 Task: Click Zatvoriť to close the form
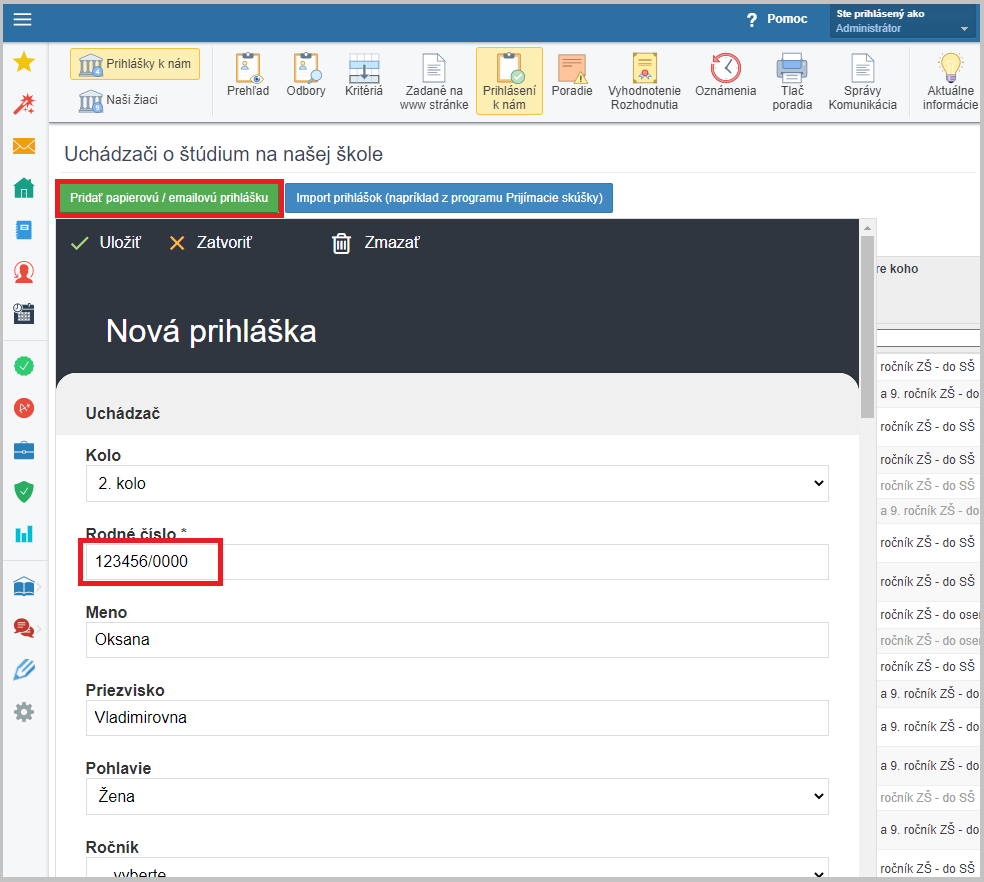tap(211, 243)
